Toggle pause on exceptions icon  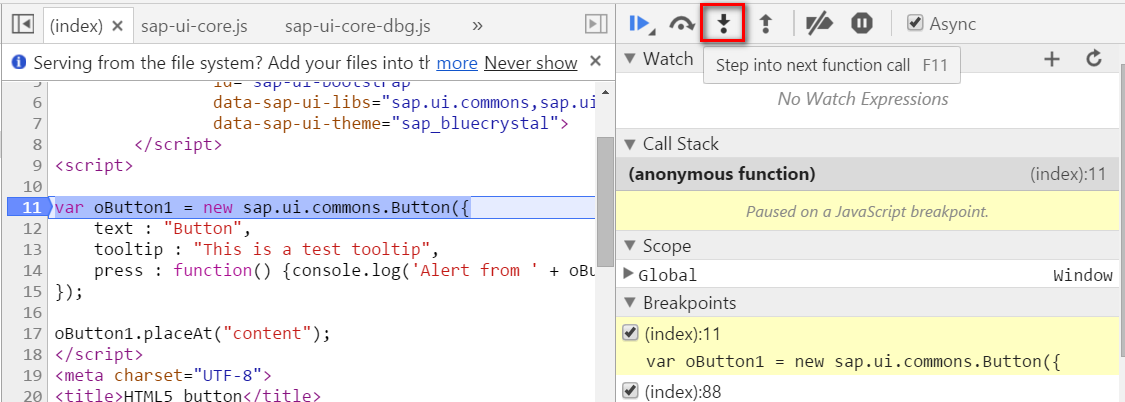click(x=862, y=24)
